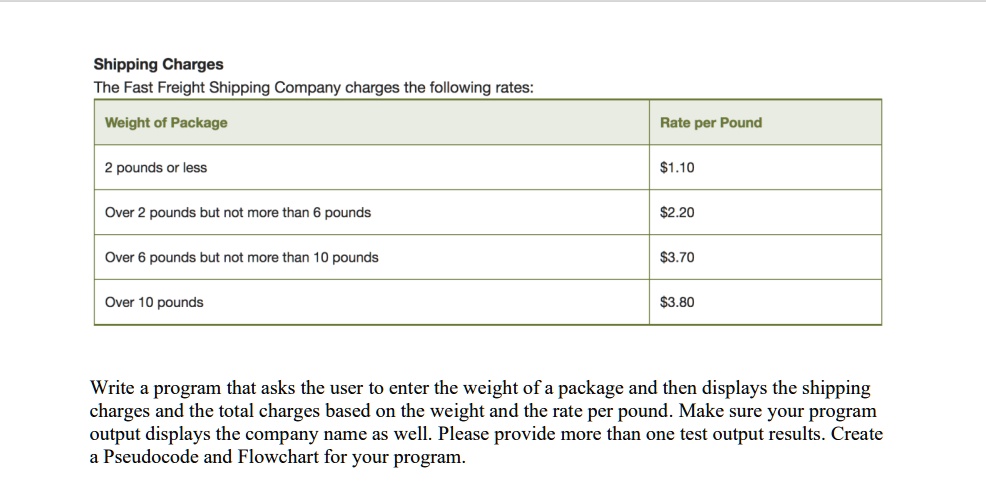Click the word 'Write' starting the paragraph
The height and width of the screenshot is (494, 986).
112,388
